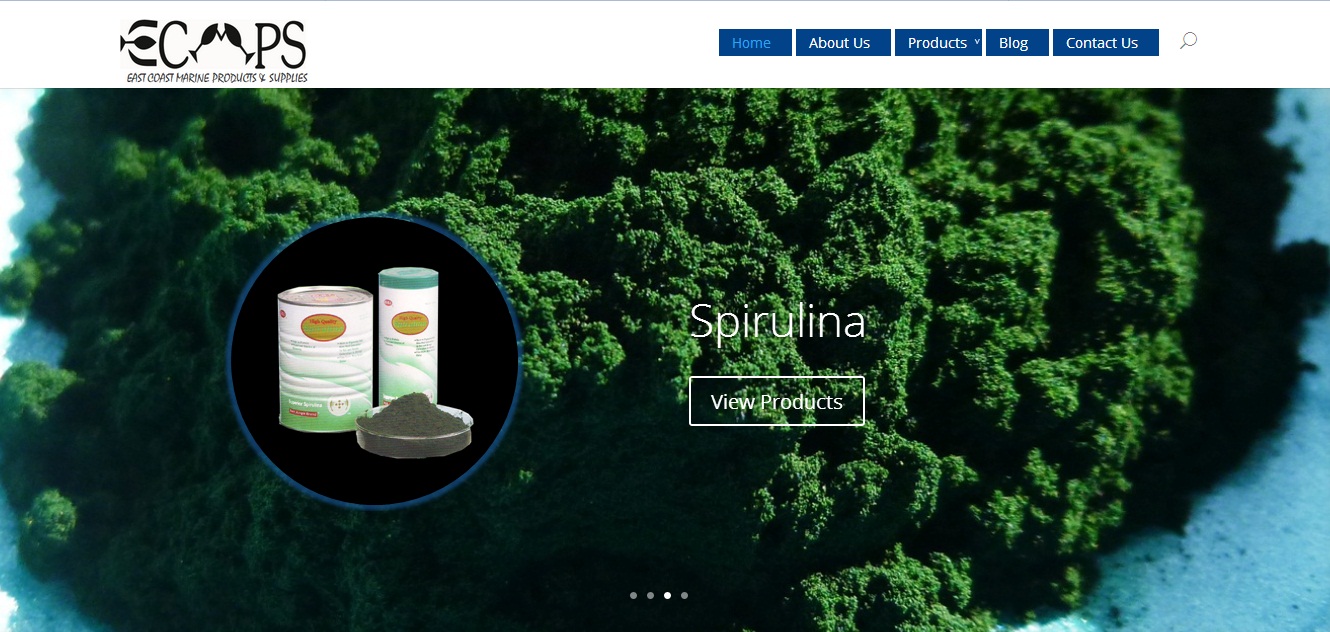Select the first slider pagination dot
Viewport: 1330px width, 632px height.
[x=633, y=595]
